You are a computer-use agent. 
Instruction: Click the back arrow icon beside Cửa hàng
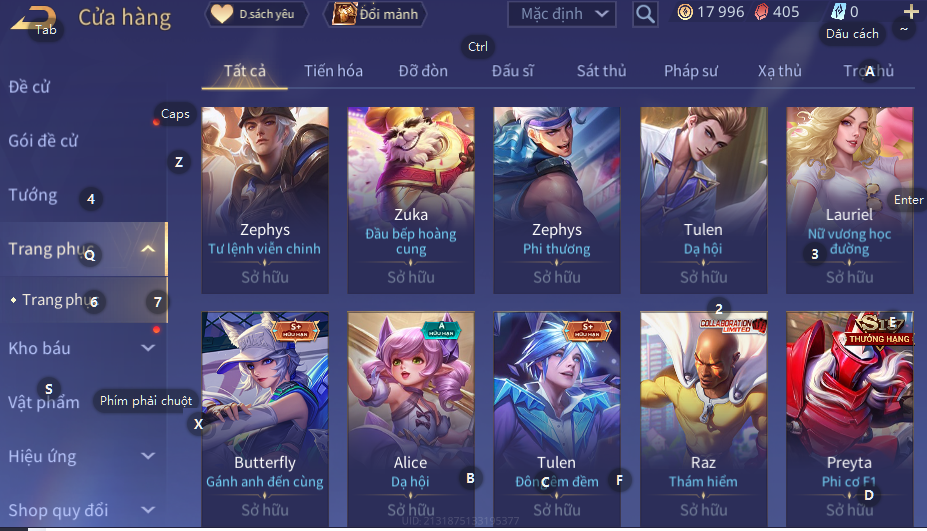(x=33, y=18)
